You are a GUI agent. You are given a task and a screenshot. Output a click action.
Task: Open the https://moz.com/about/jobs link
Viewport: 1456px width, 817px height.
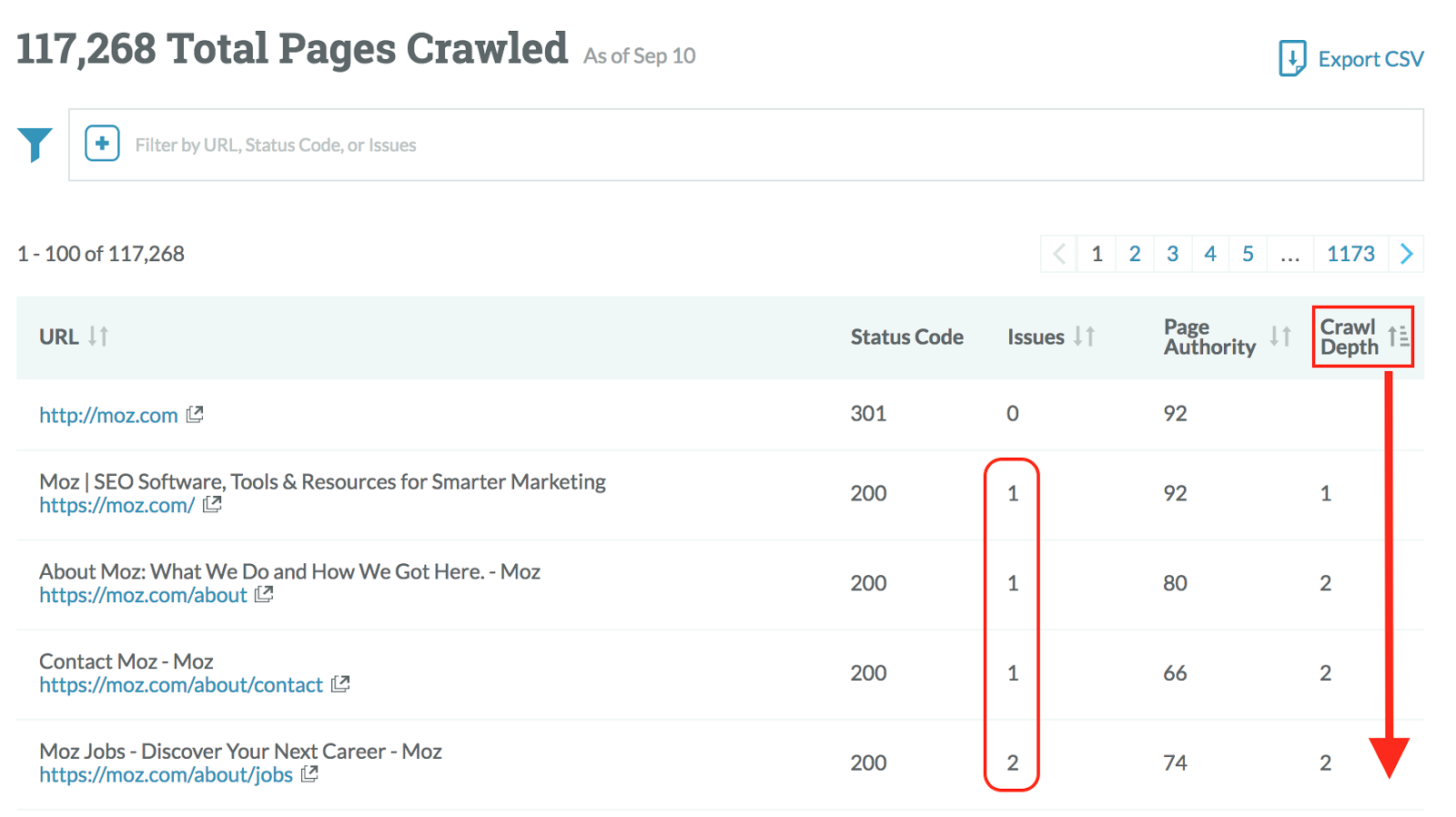[166, 775]
